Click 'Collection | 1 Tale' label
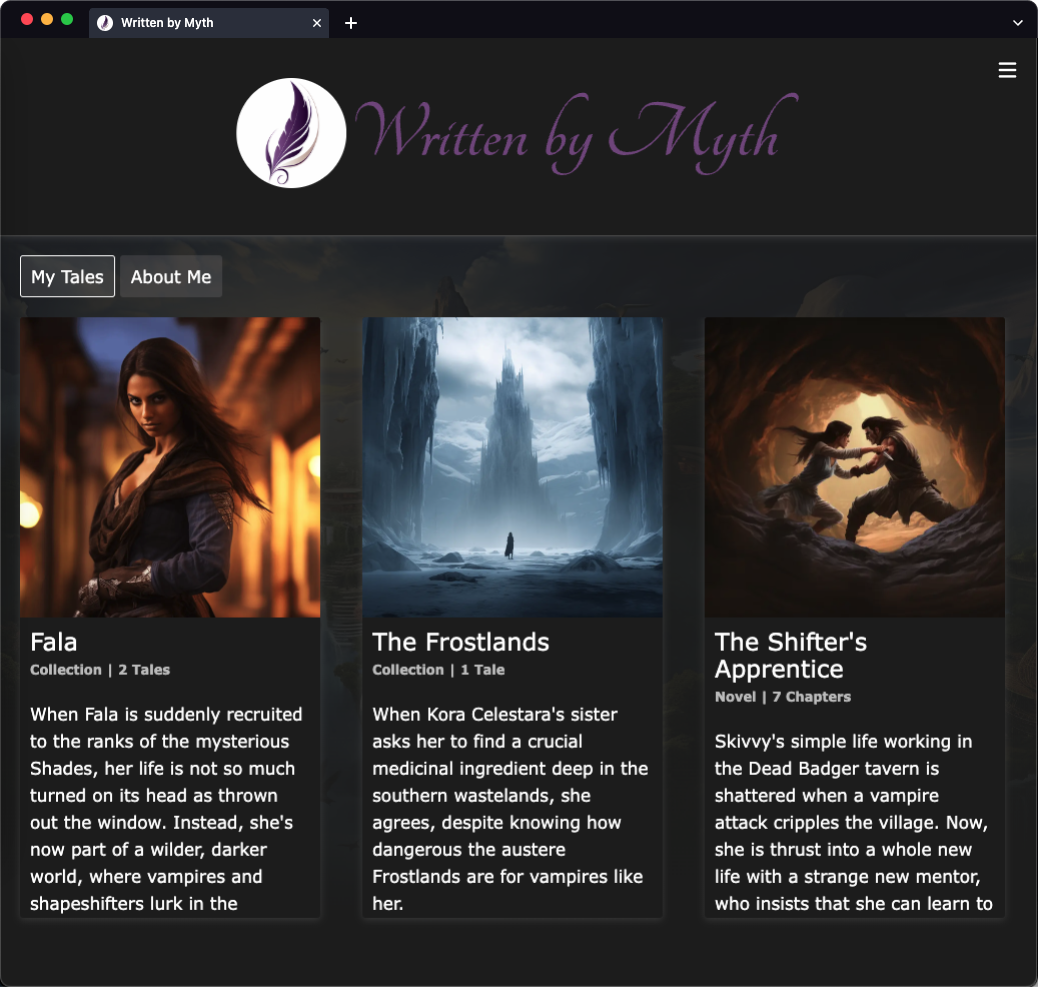This screenshot has width=1038, height=987. pyautogui.click(x=438, y=670)
